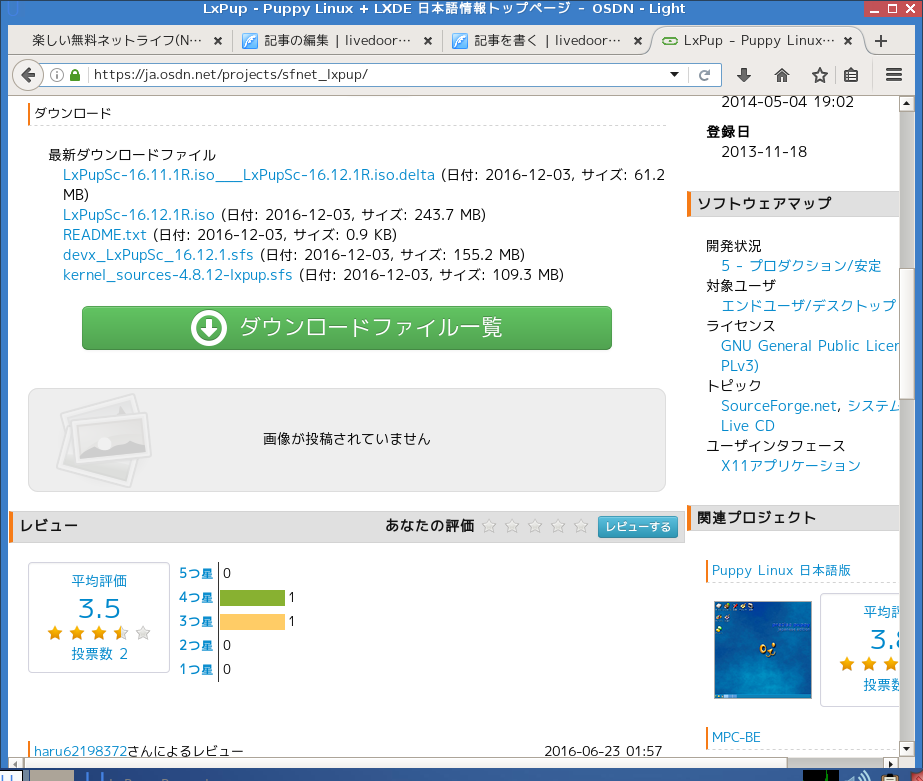Viewport: 923px width, 781px height.
Task: Open Puppy Linux 日本語版 project link
Action: [781, 570]
